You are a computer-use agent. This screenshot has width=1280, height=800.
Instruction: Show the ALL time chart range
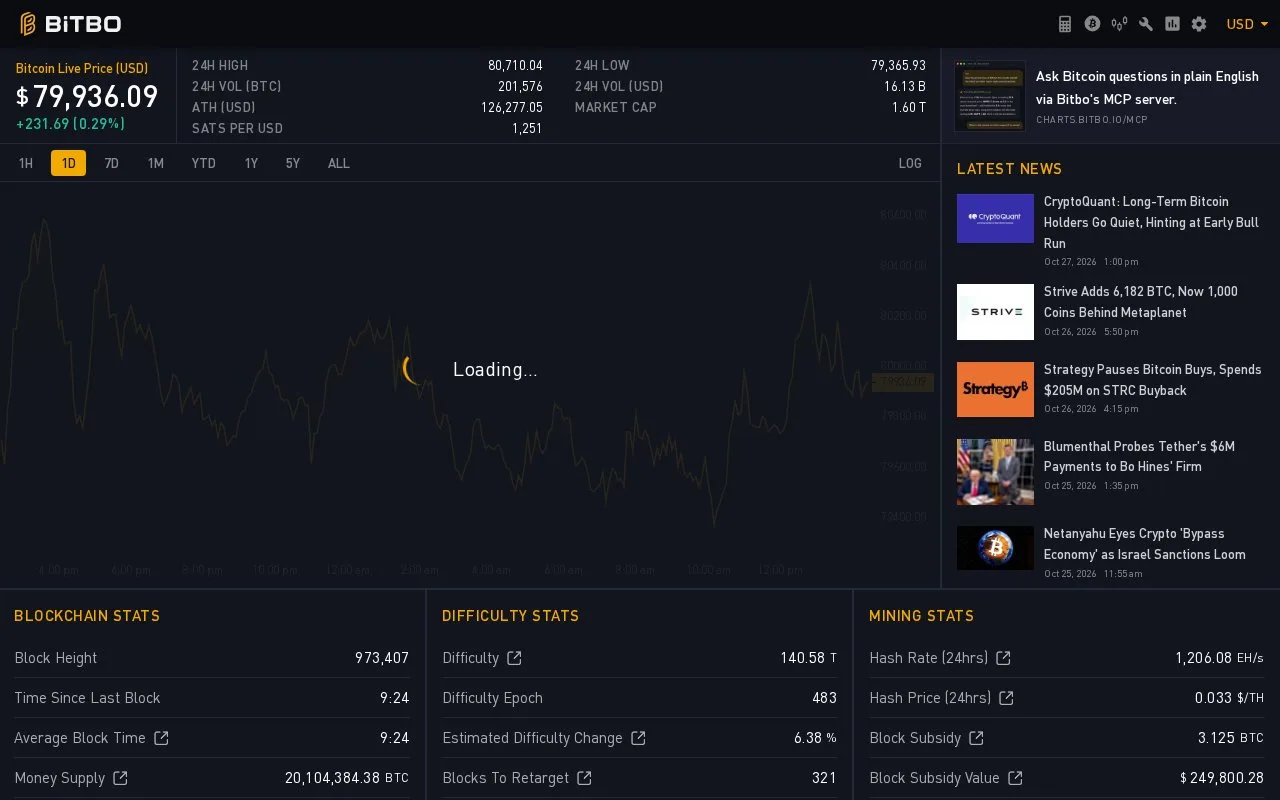[339, 163]
